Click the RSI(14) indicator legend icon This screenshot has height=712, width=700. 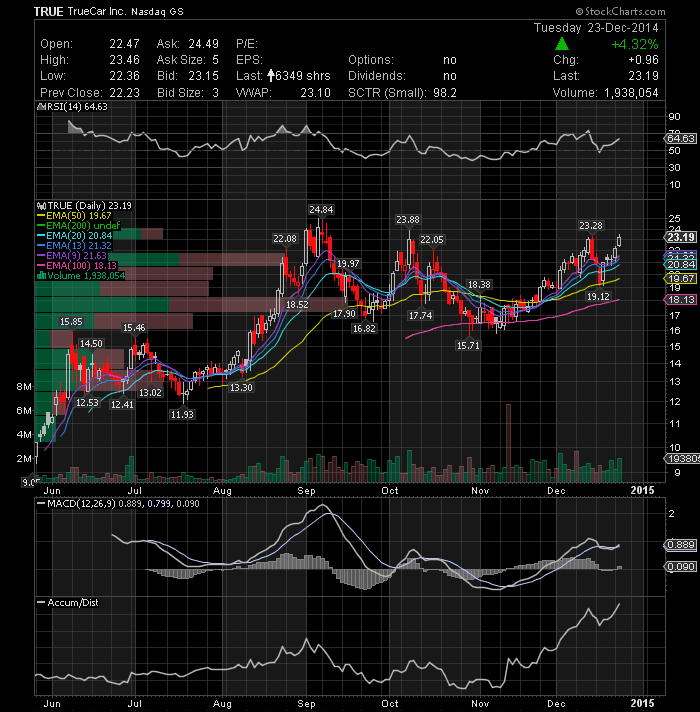tap(41, 107)
